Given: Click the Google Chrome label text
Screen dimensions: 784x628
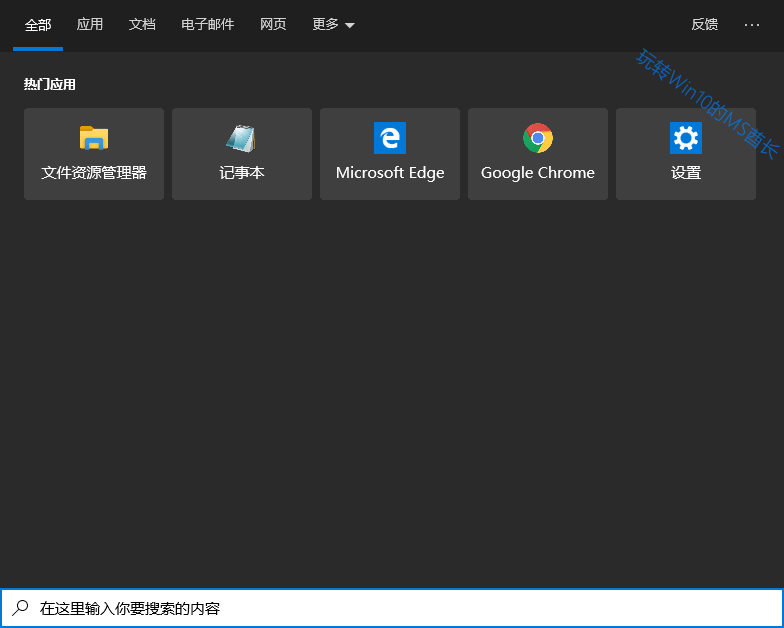Looking at the screenshot, I should click(538, 172).
